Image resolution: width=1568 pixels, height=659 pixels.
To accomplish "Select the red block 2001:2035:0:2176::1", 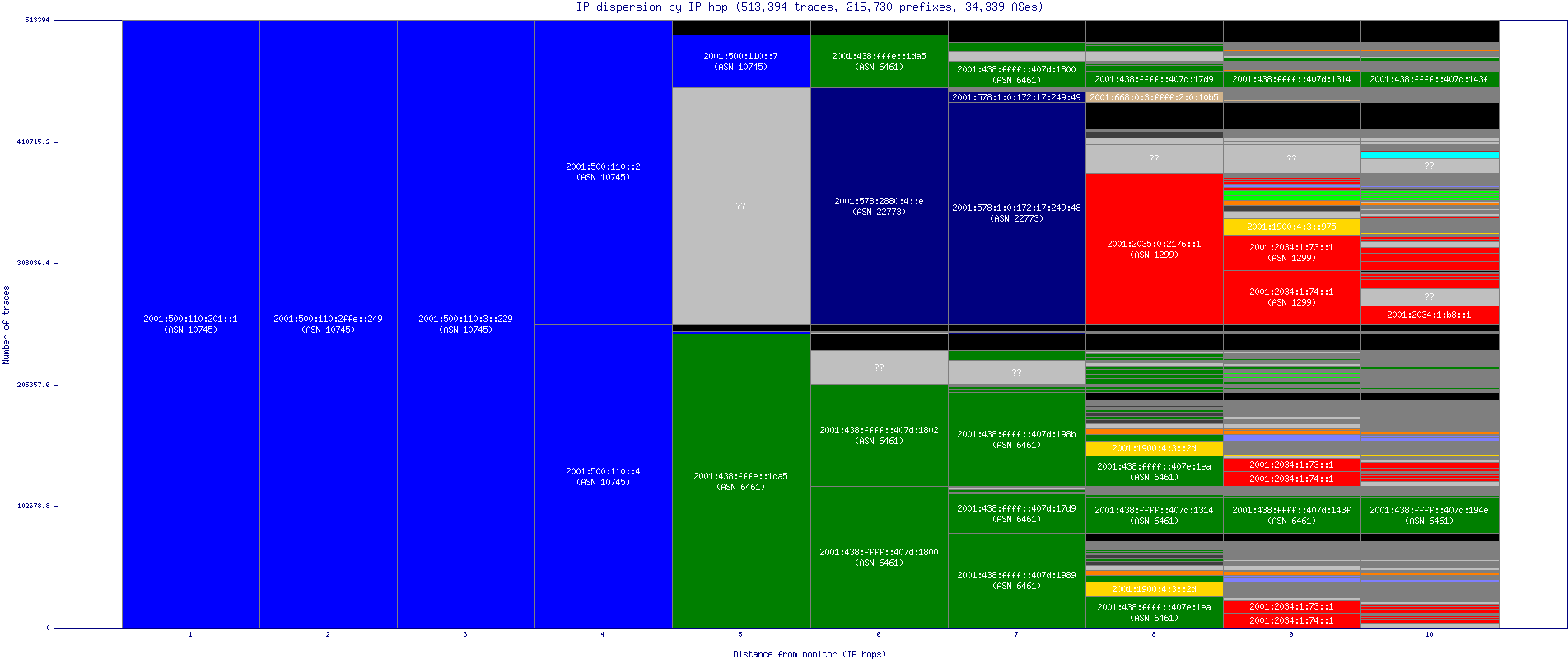I will click(x=1155, y=249).
